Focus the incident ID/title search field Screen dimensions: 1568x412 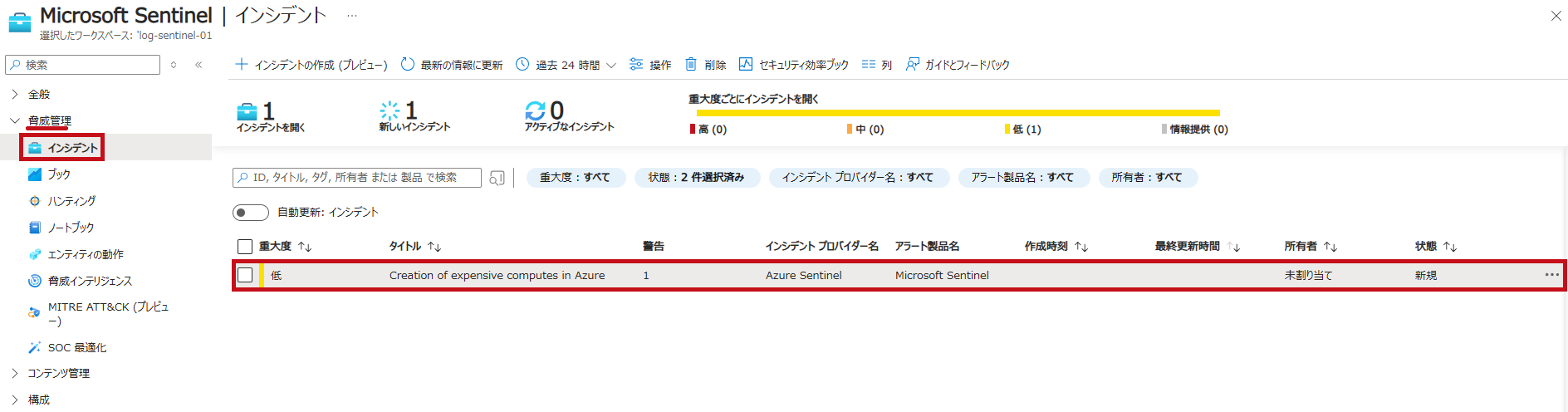tap(357, 178)
